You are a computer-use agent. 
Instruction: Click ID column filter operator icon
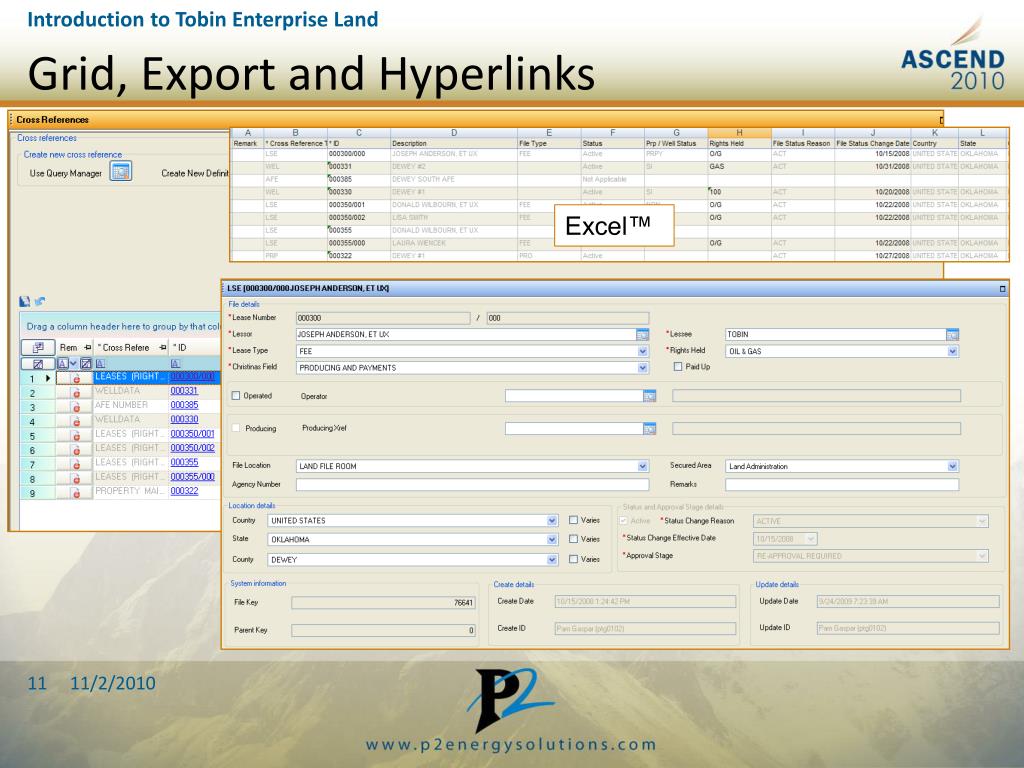[176, 364]
